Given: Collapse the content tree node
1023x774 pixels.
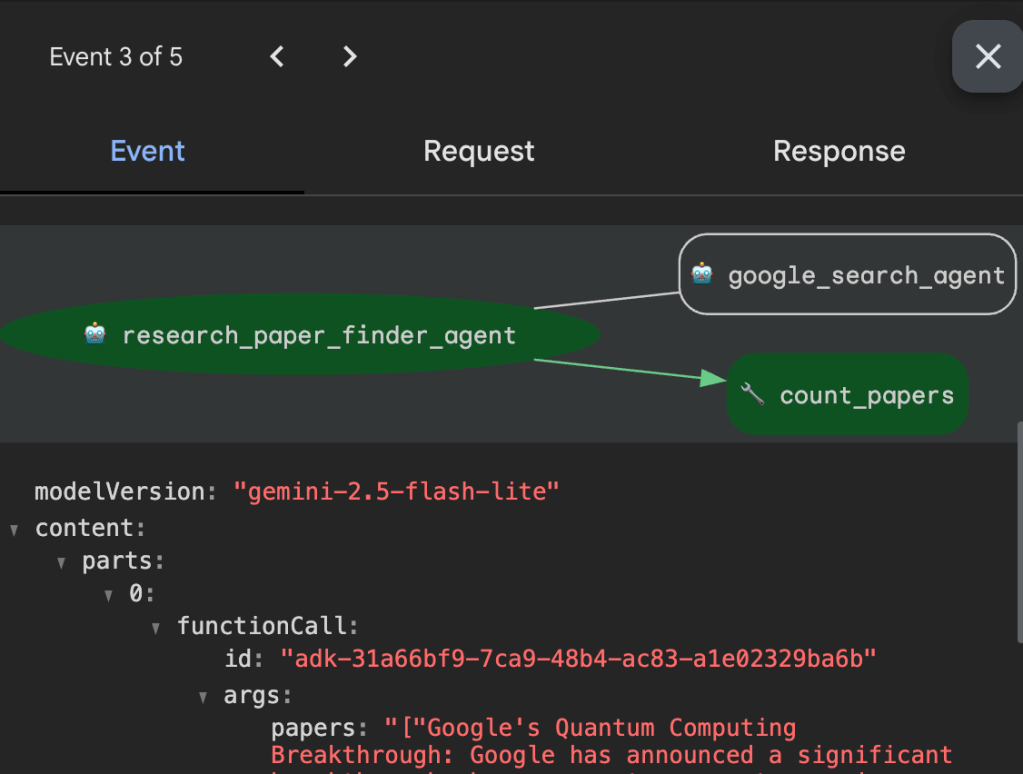Looking at the screenshot, I should (14, 529).
